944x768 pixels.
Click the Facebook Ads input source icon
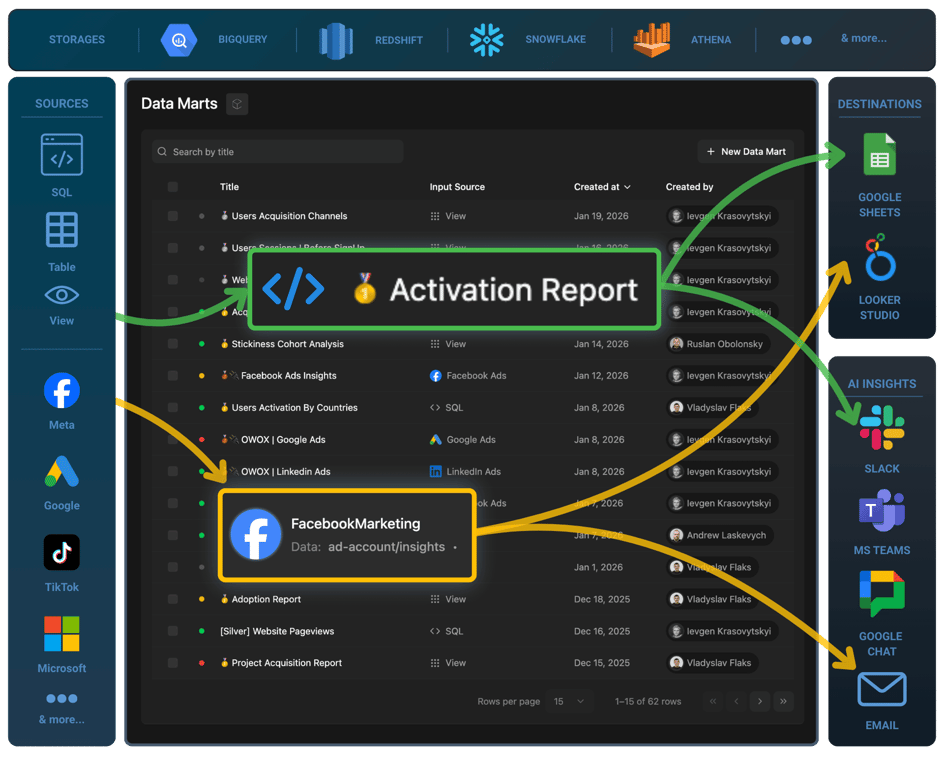click(x=435, y=376)
